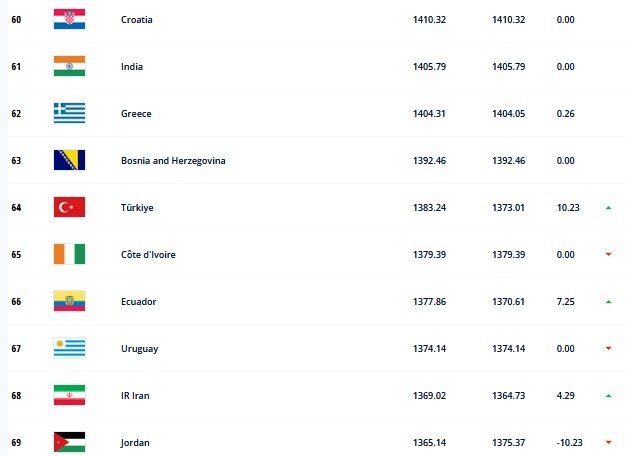Viewport: 627px width, 456px height.
Task: Click the Jordan flag icon
Action: [x=69, y=441]
